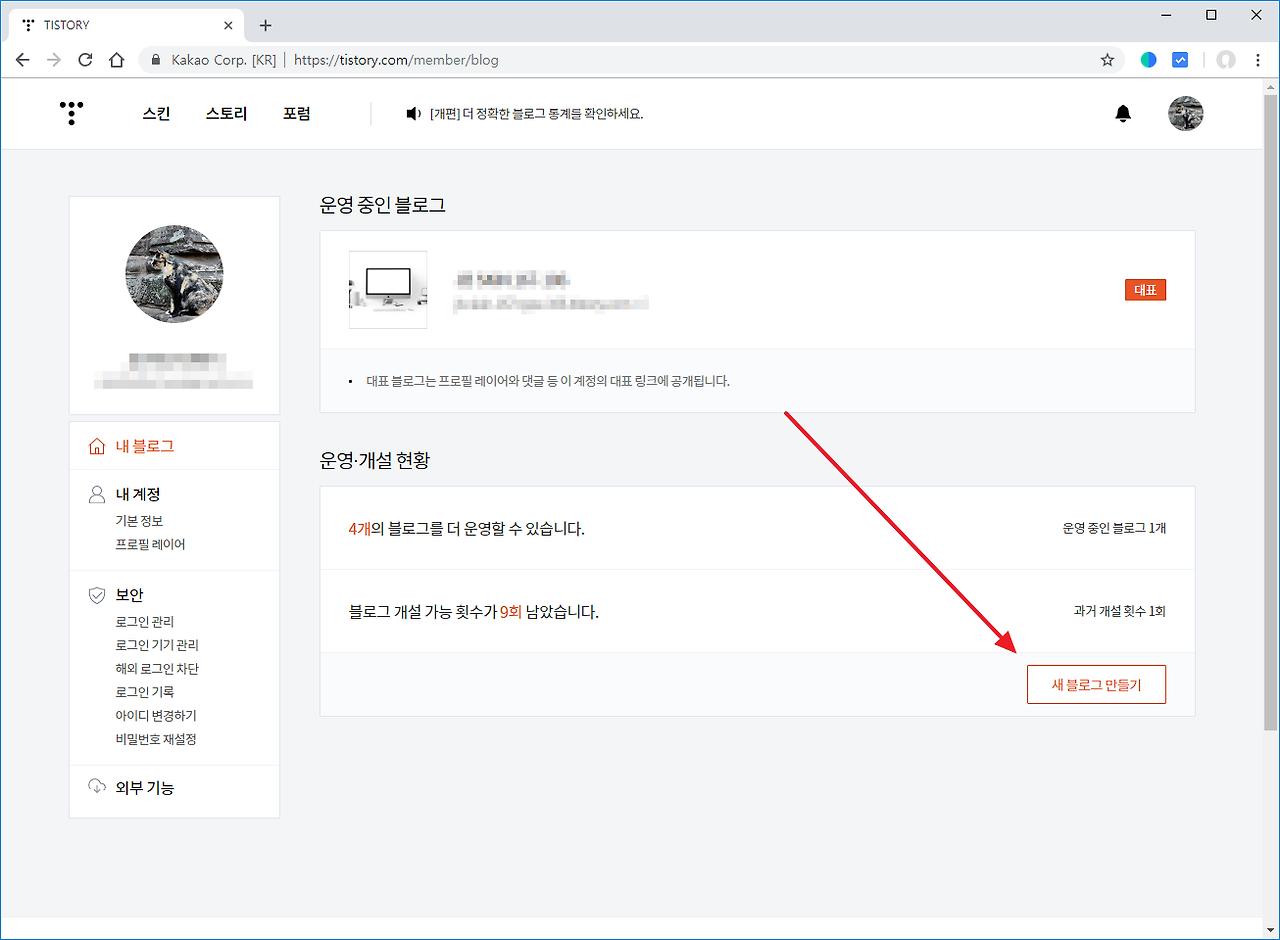
Task: Open Chrome's three-dot menu
Action: click(x=1257, y=60)
